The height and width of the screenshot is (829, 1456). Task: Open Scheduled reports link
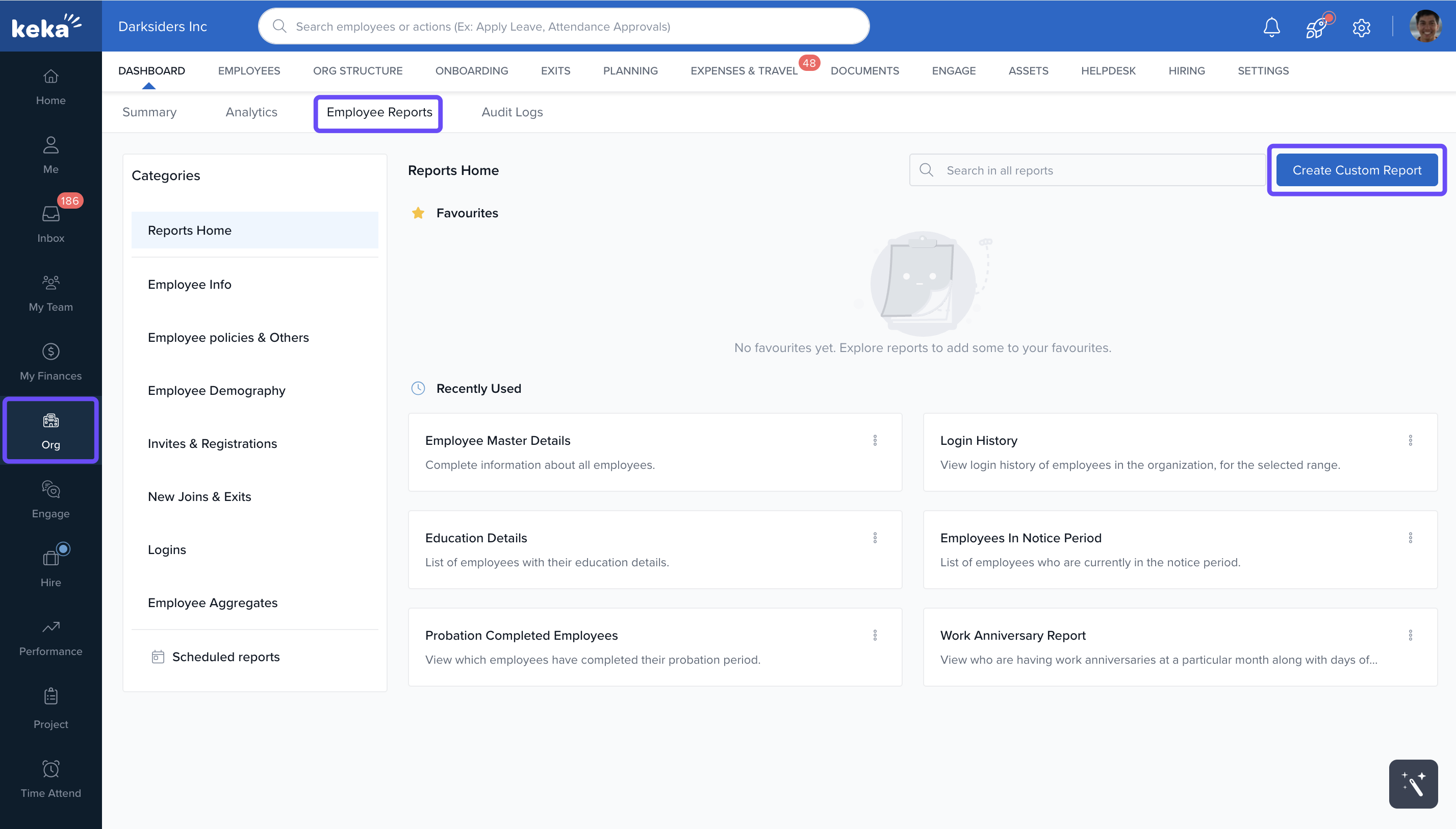click(225, 657)
